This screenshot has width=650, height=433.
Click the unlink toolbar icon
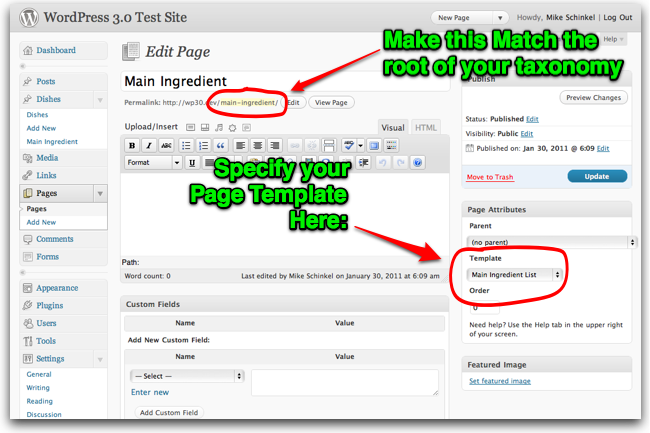[x=311, y=145]
